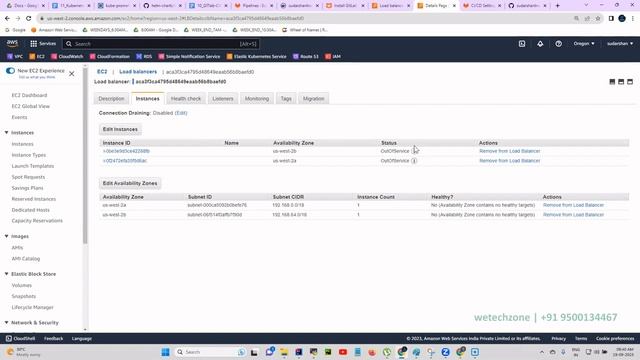The image size is (640, 360).
Task: Switch to the Description tab
Action: (111, 99)
